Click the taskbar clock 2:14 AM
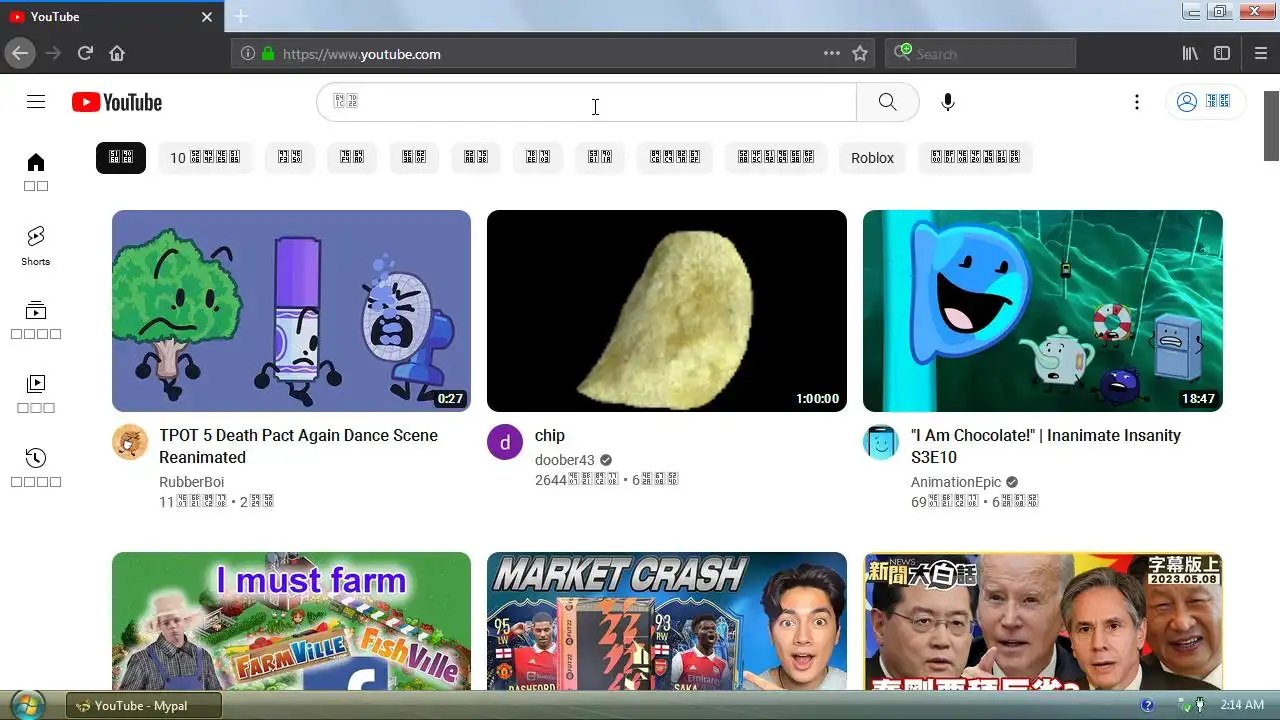Screen dimensions: 1280x720 [1242, 705]
